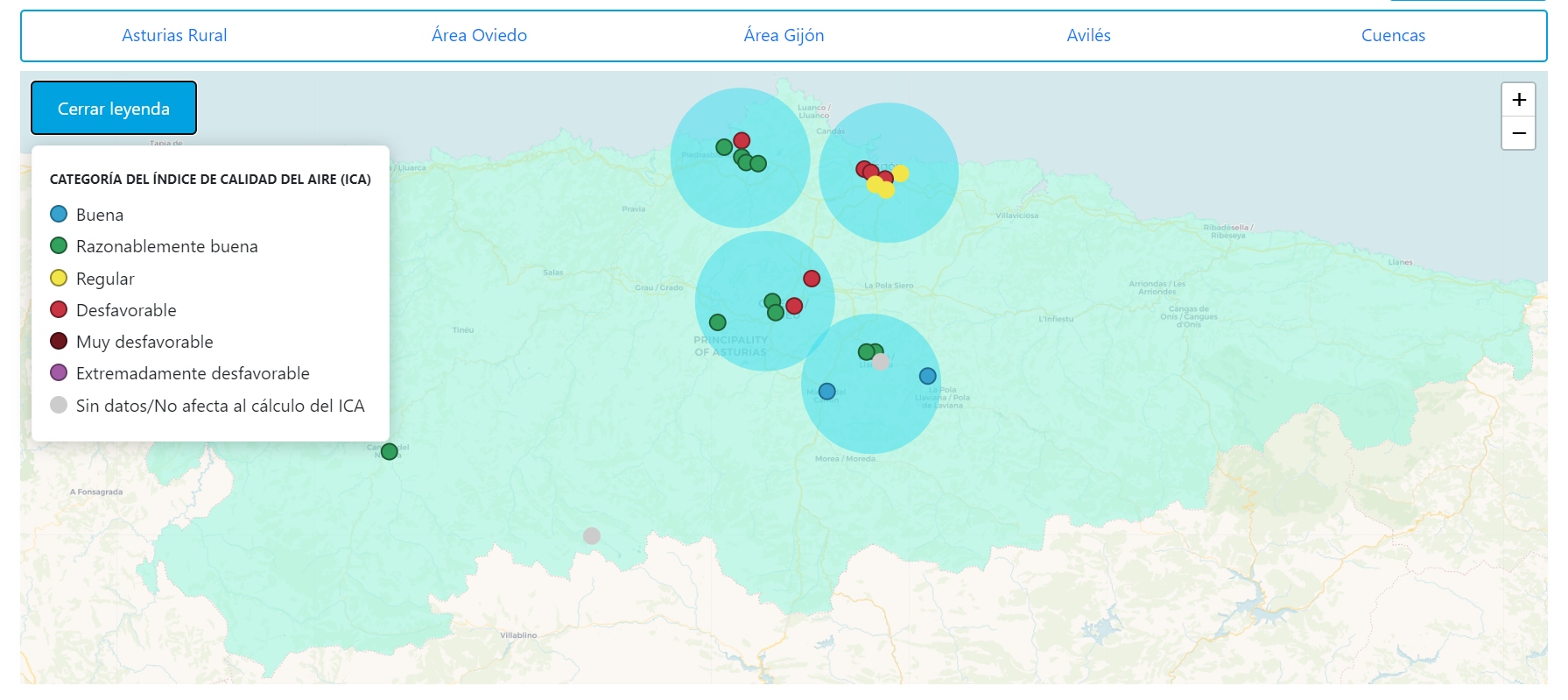This screenshot has height=700, width=1568.
Task: Open the Cuencas tab
Action: [1393, 36]
